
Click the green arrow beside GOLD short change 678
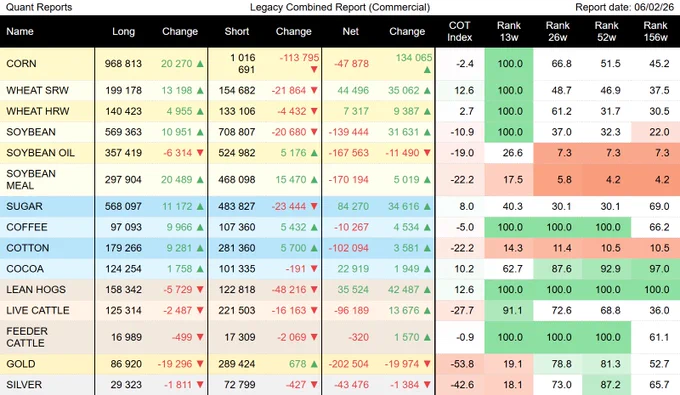314,364
